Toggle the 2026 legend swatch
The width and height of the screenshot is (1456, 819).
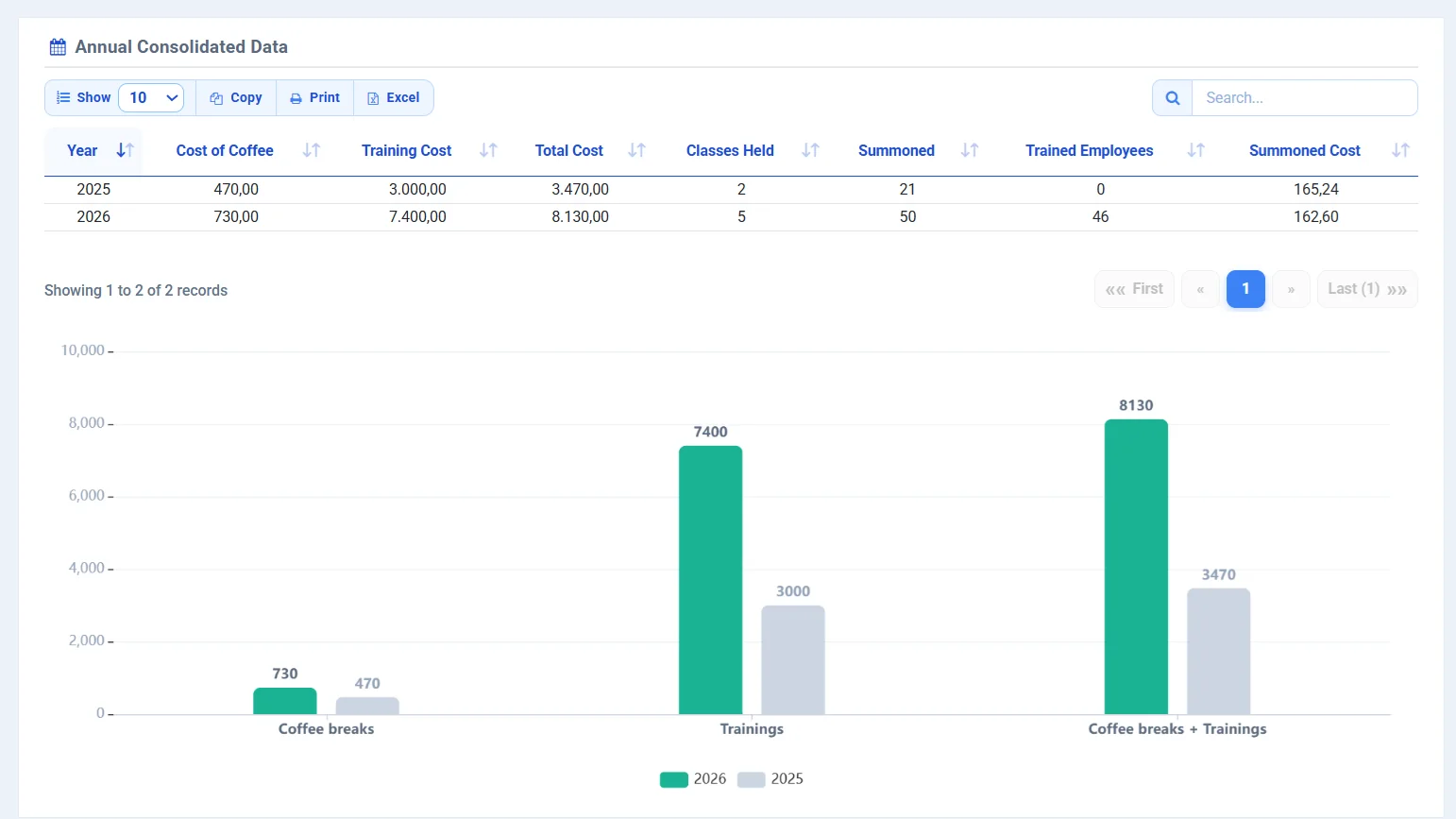point(674,779)
